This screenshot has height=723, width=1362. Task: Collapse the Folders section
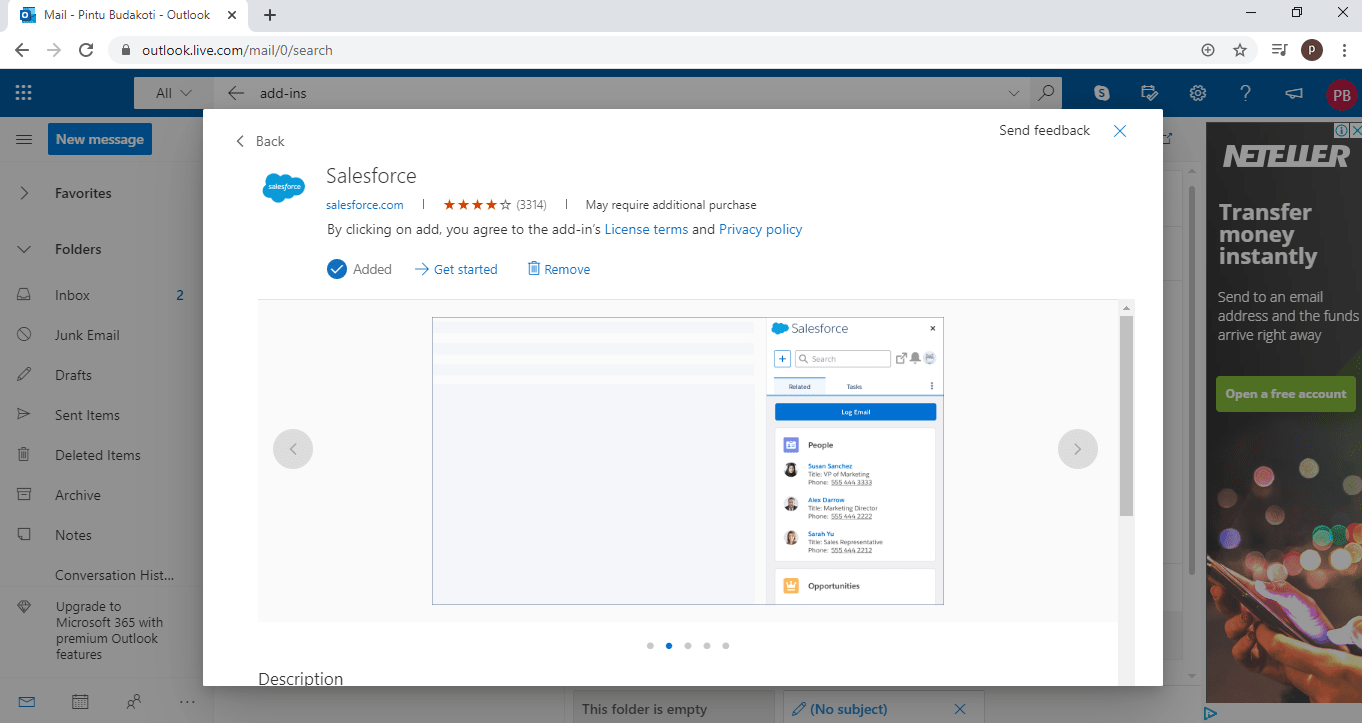(x=24, y=249)
